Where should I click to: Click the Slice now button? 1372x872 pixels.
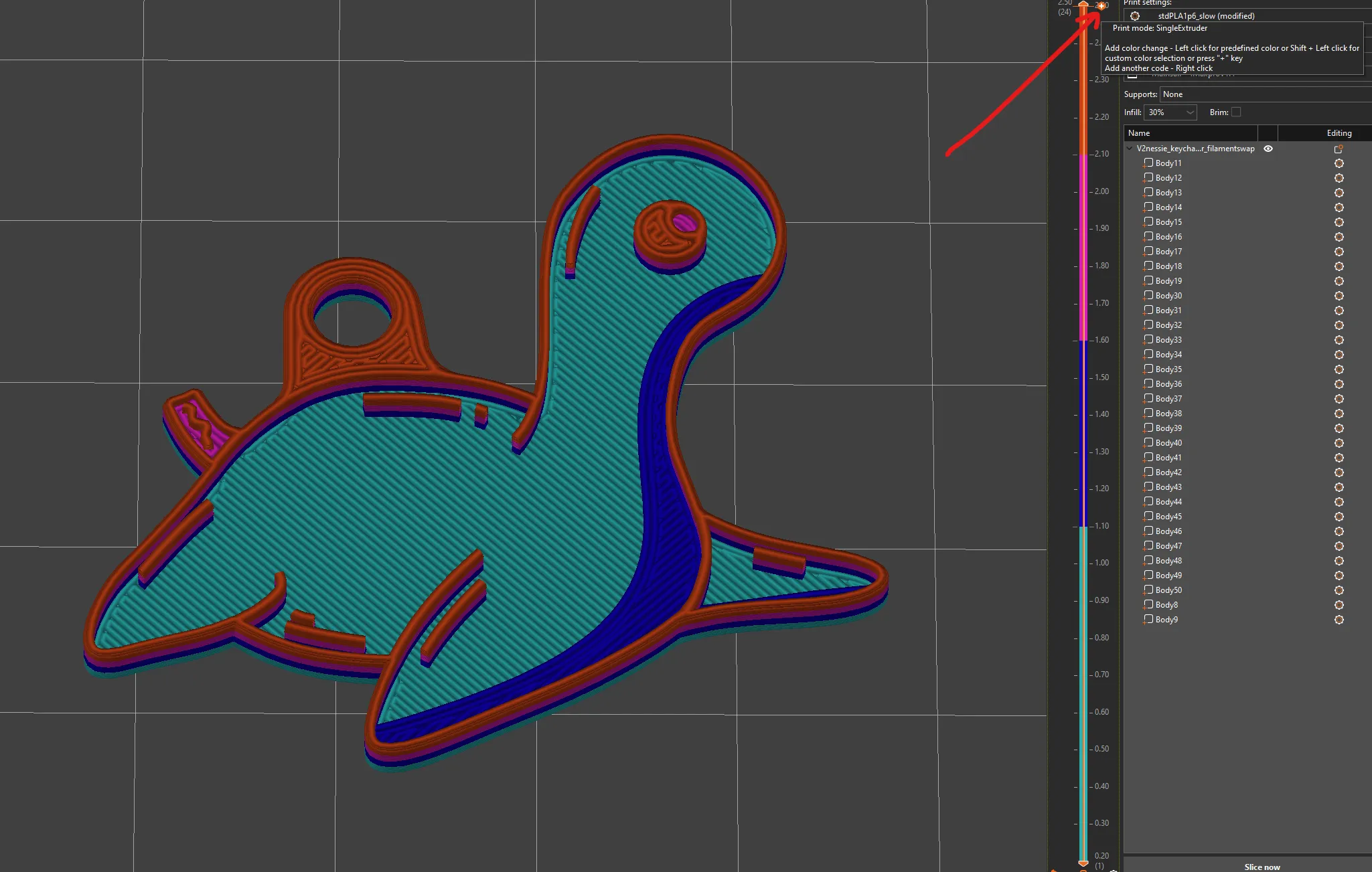coord(1262,867)
